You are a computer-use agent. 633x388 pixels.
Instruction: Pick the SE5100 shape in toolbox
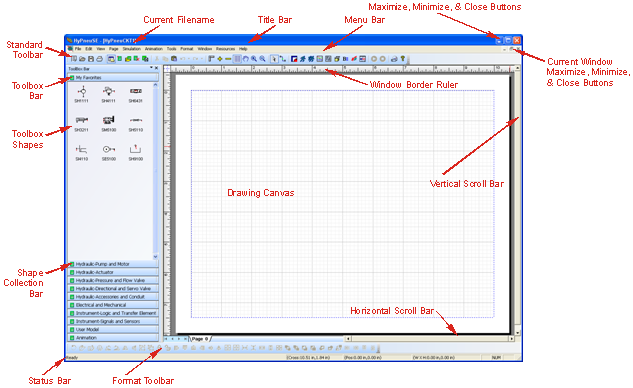109,153
